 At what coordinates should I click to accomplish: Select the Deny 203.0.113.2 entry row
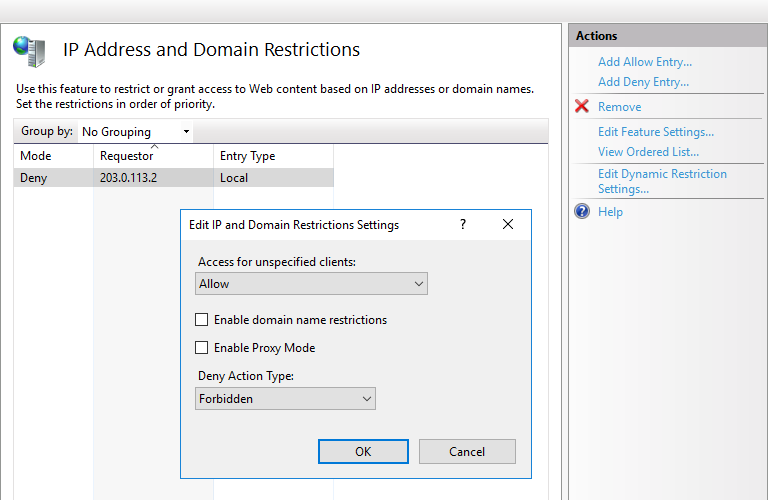click(127, 178)
